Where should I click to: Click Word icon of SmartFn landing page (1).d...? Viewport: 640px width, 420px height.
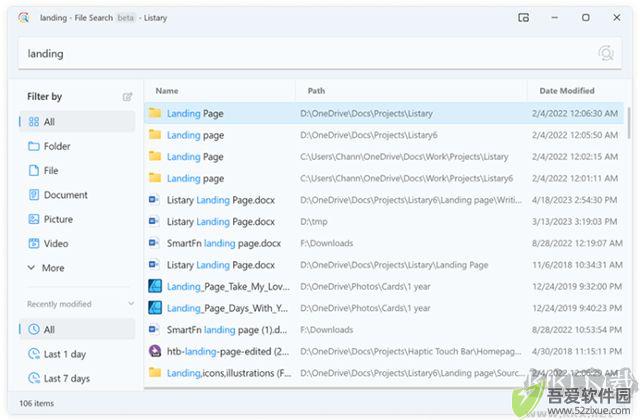154,329
